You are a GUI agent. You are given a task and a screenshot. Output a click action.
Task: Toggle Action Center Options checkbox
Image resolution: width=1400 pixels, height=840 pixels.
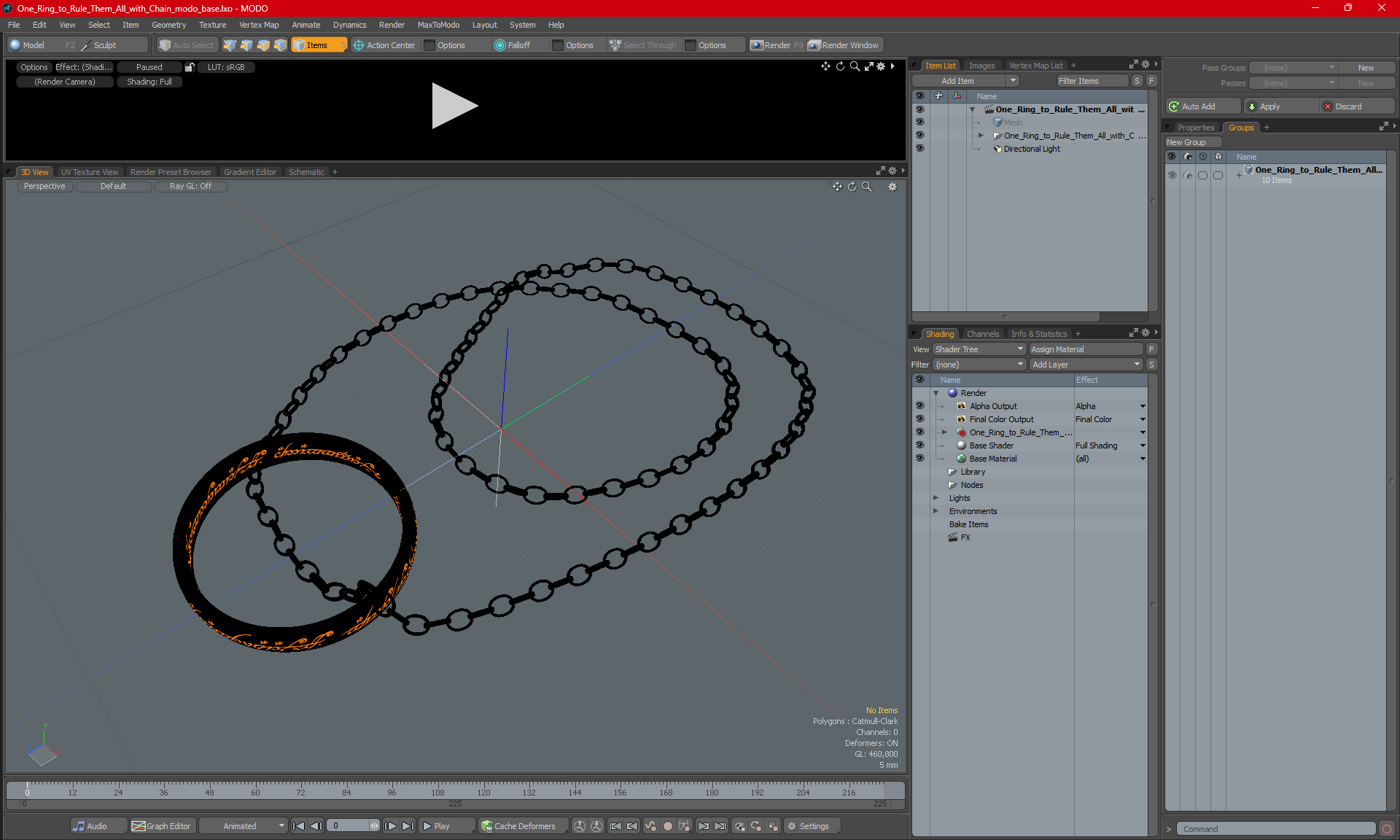point(429,45)
